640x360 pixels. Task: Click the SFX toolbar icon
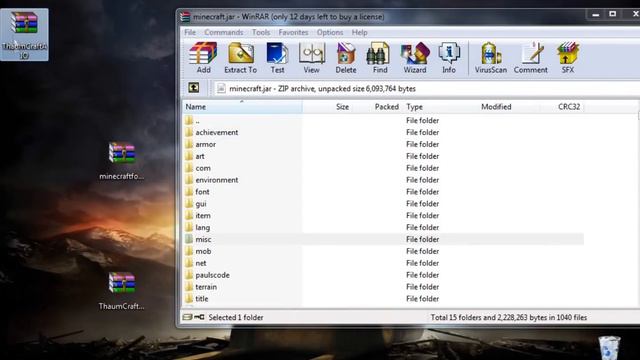coord(567,58)
